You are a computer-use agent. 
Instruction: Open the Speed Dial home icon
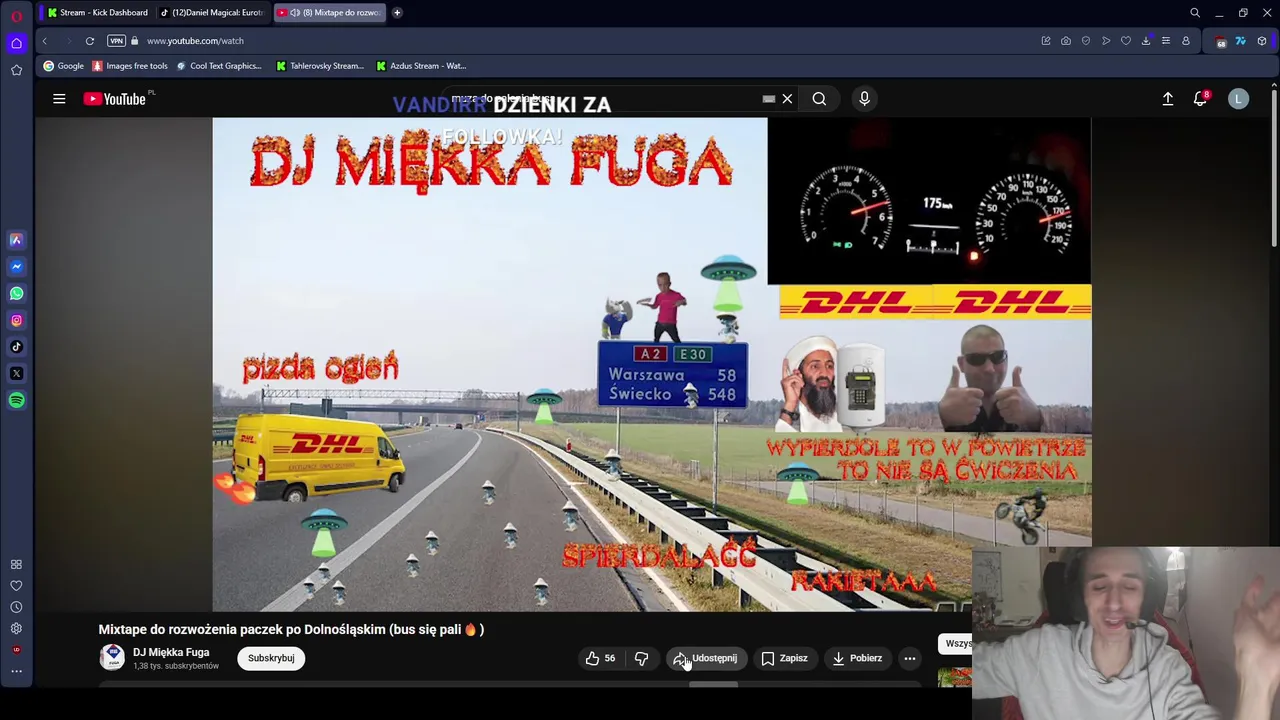(16, 43)
